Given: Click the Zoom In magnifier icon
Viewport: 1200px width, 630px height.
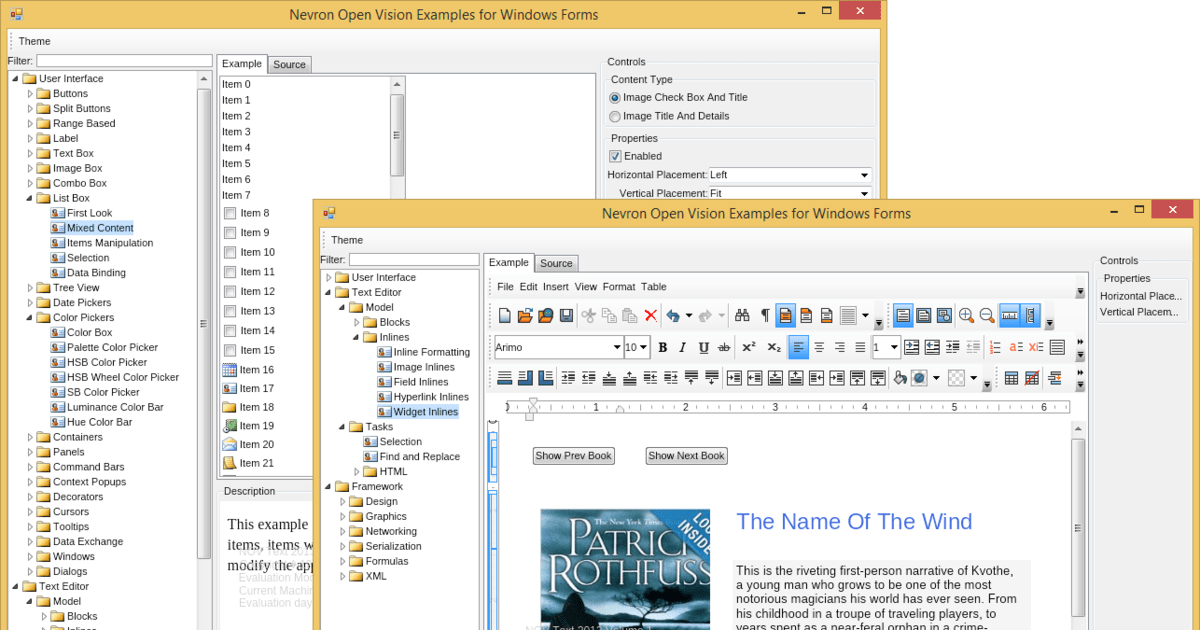Looking at the screenshot, I should click(966, 315).
